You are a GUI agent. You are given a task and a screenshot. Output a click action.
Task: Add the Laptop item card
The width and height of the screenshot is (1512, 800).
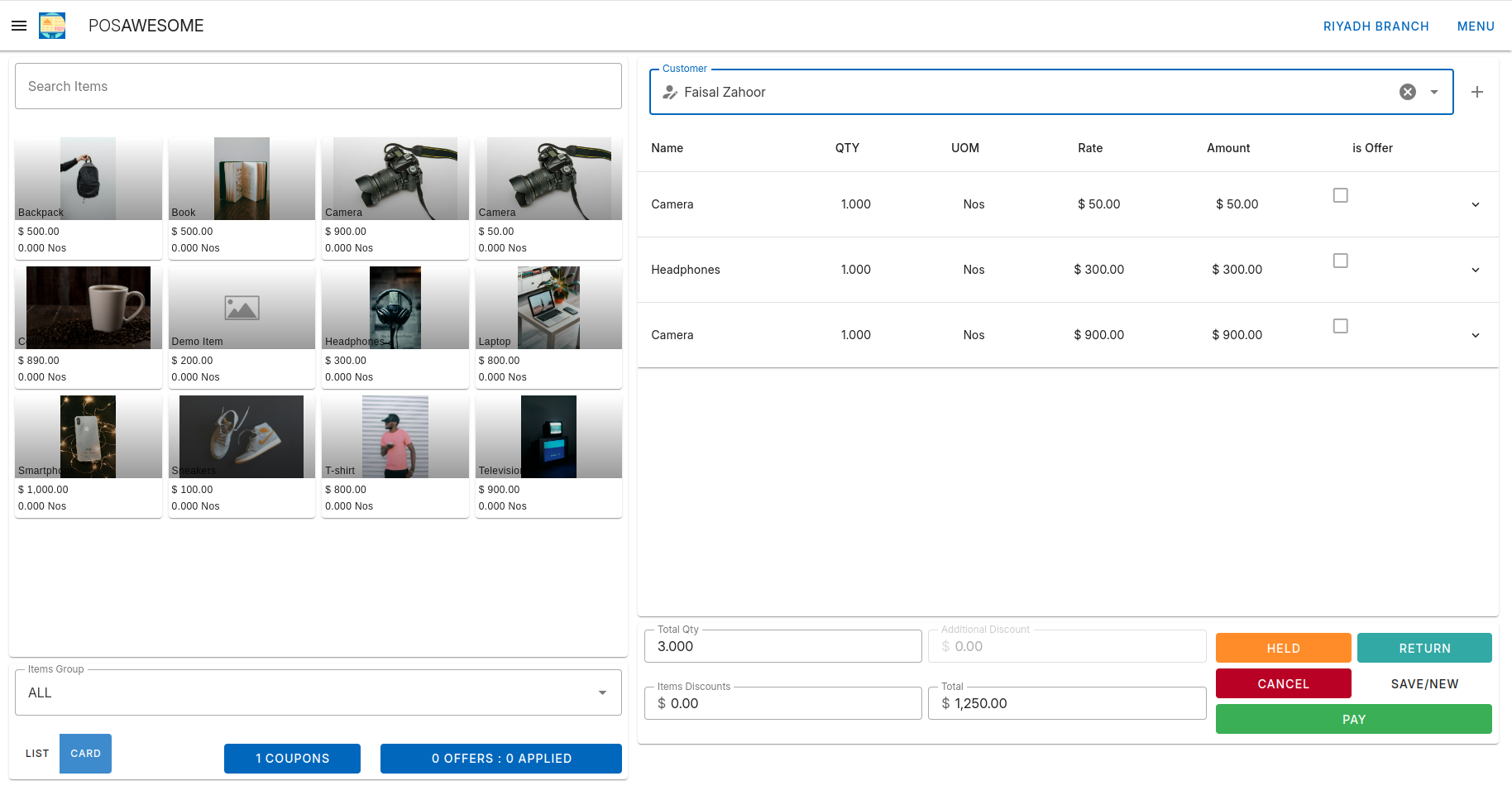click(x=548, y=328)
